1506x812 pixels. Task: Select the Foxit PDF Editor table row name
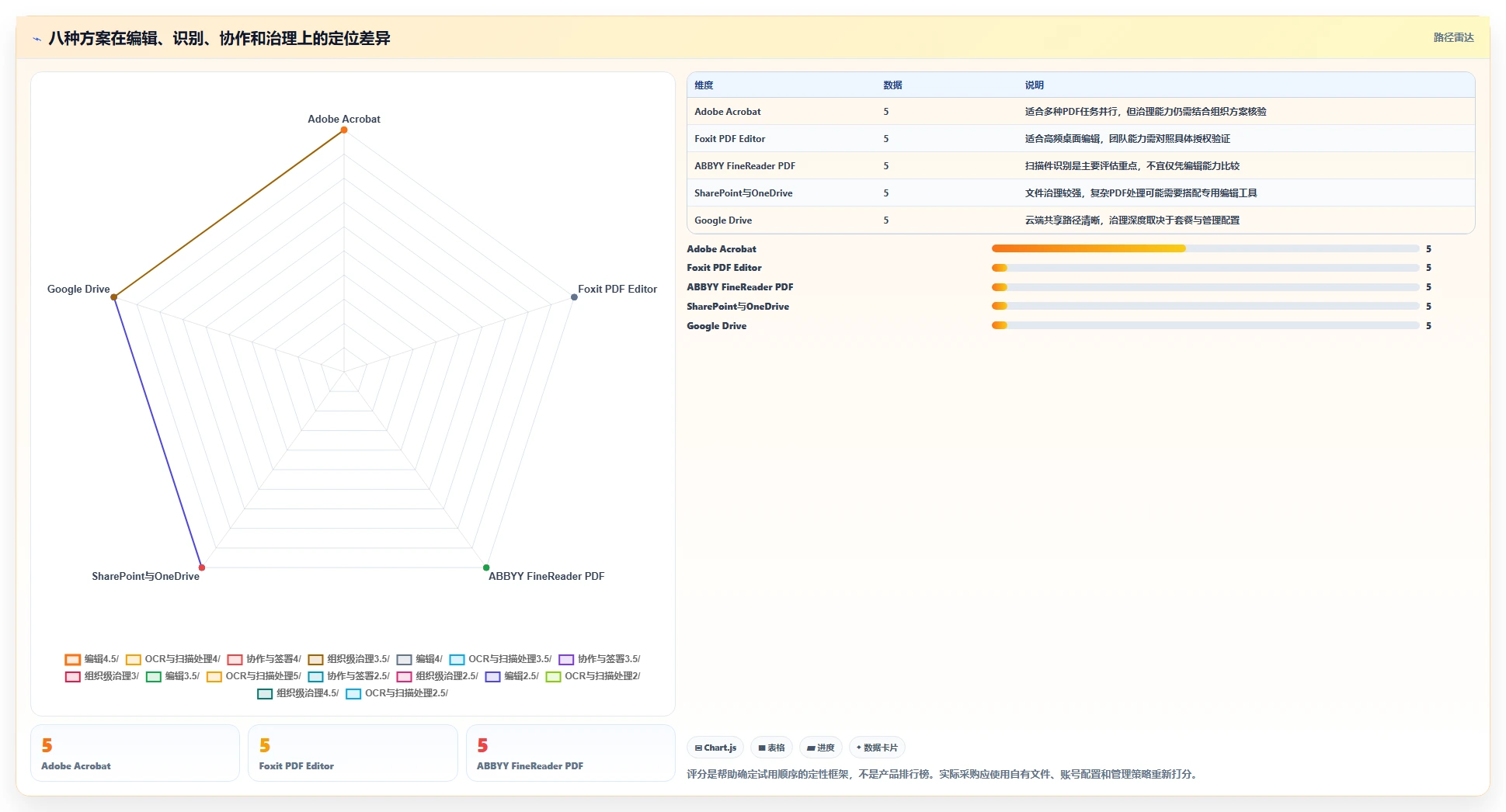click(729, 139)
